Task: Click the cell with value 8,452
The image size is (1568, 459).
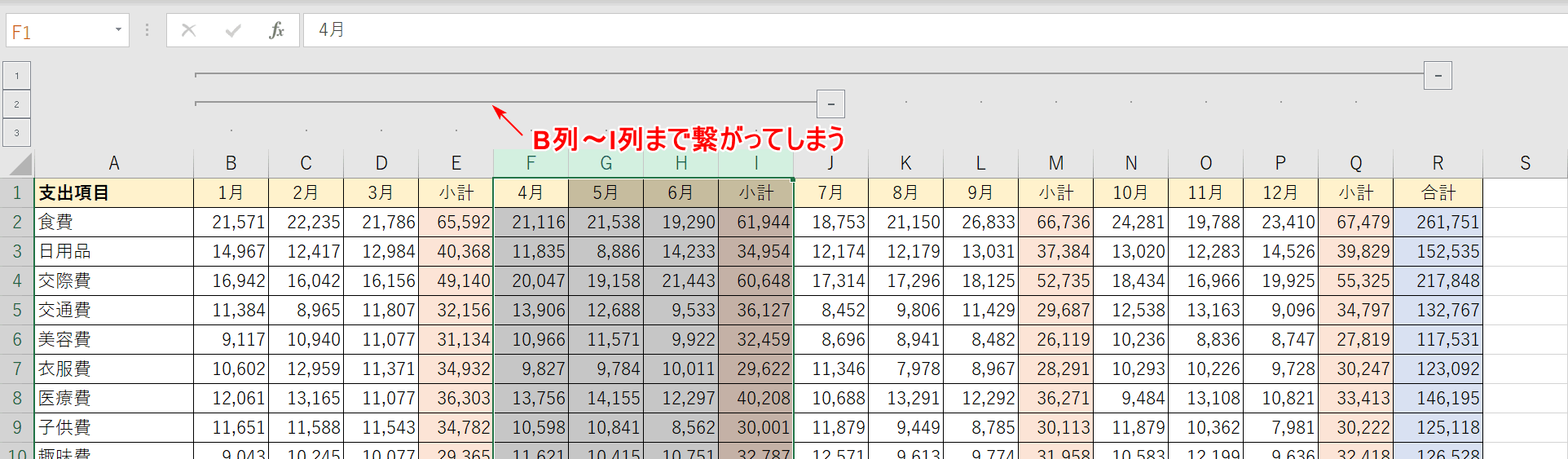Action: 830,311
